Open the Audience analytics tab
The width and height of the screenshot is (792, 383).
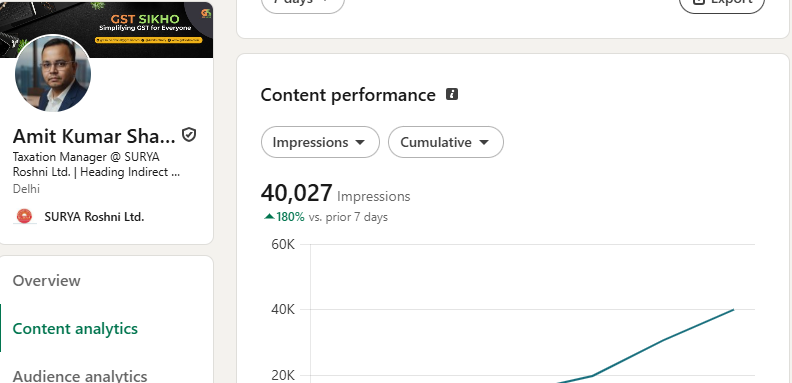tap(80, 375)
